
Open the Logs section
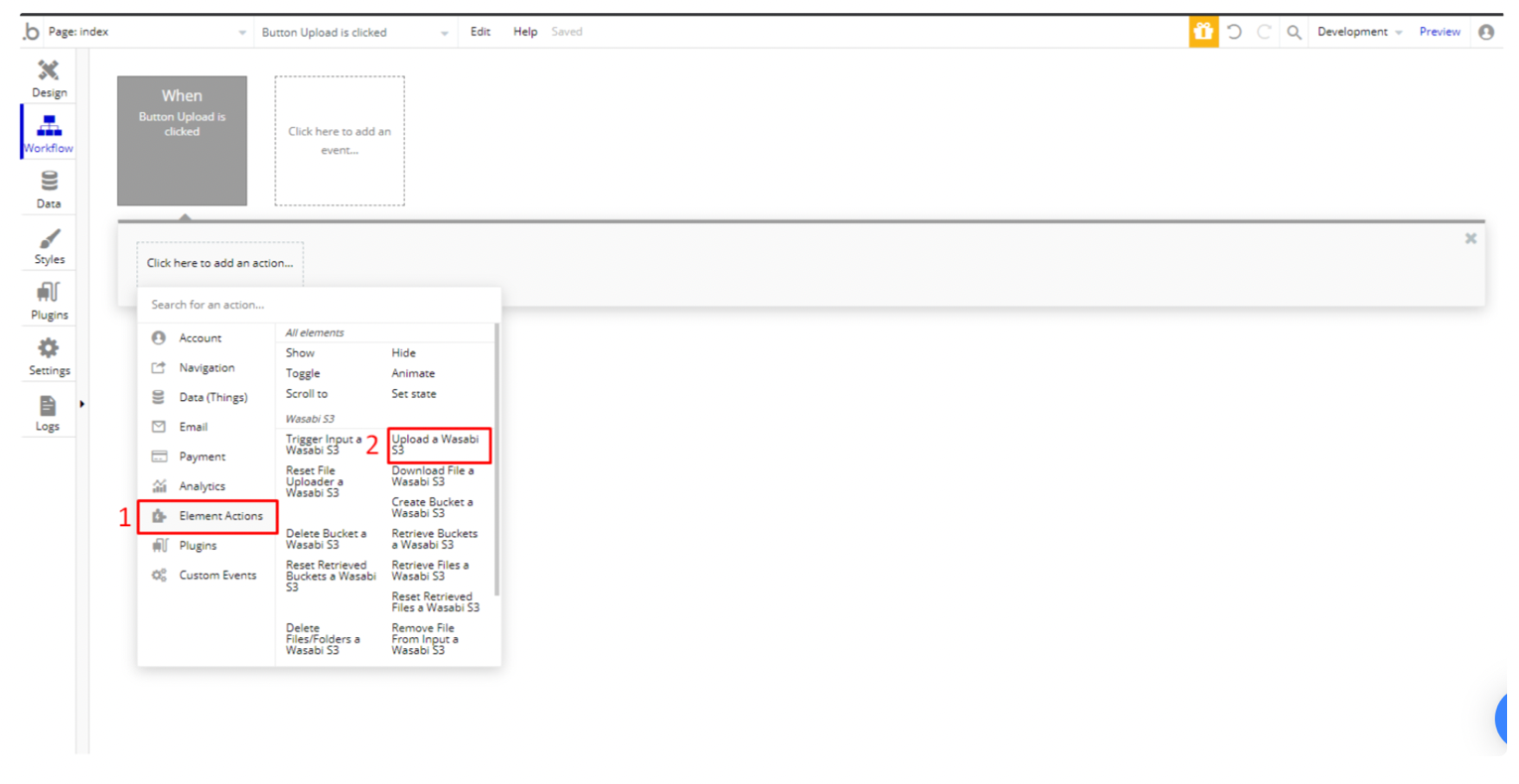tap(49, 413)
